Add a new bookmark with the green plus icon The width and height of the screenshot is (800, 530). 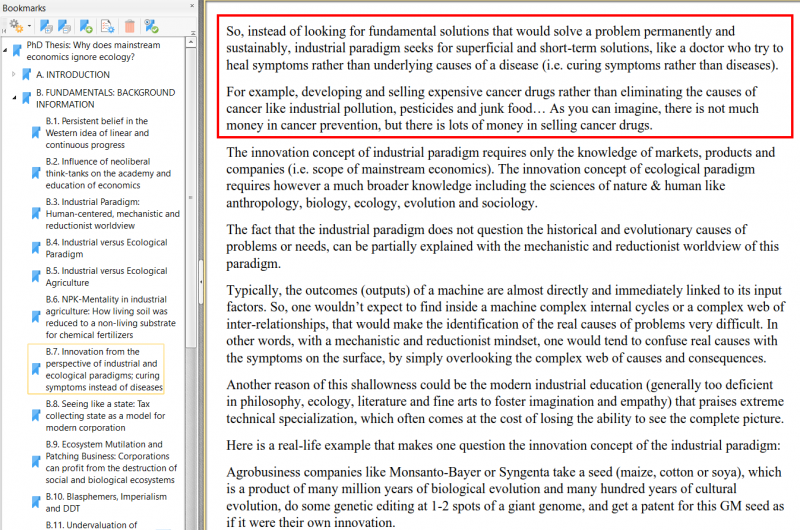[86, 26]
